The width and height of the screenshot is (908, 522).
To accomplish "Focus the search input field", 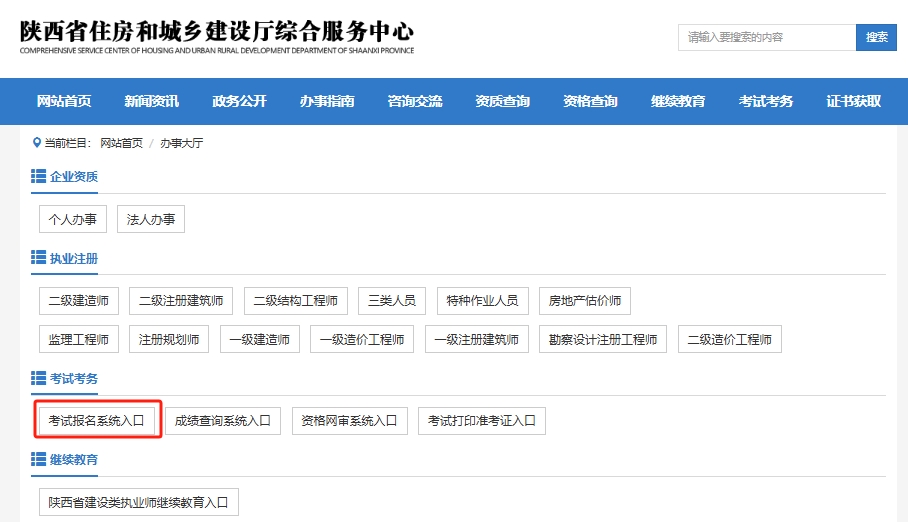I will 767,38.
